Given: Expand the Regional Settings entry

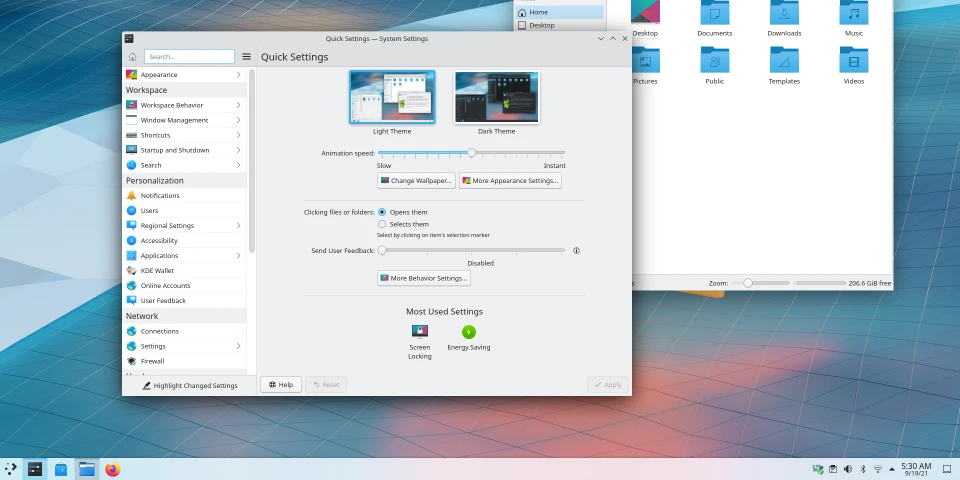Looking at the screenshot, I should [x=238, y=226].
